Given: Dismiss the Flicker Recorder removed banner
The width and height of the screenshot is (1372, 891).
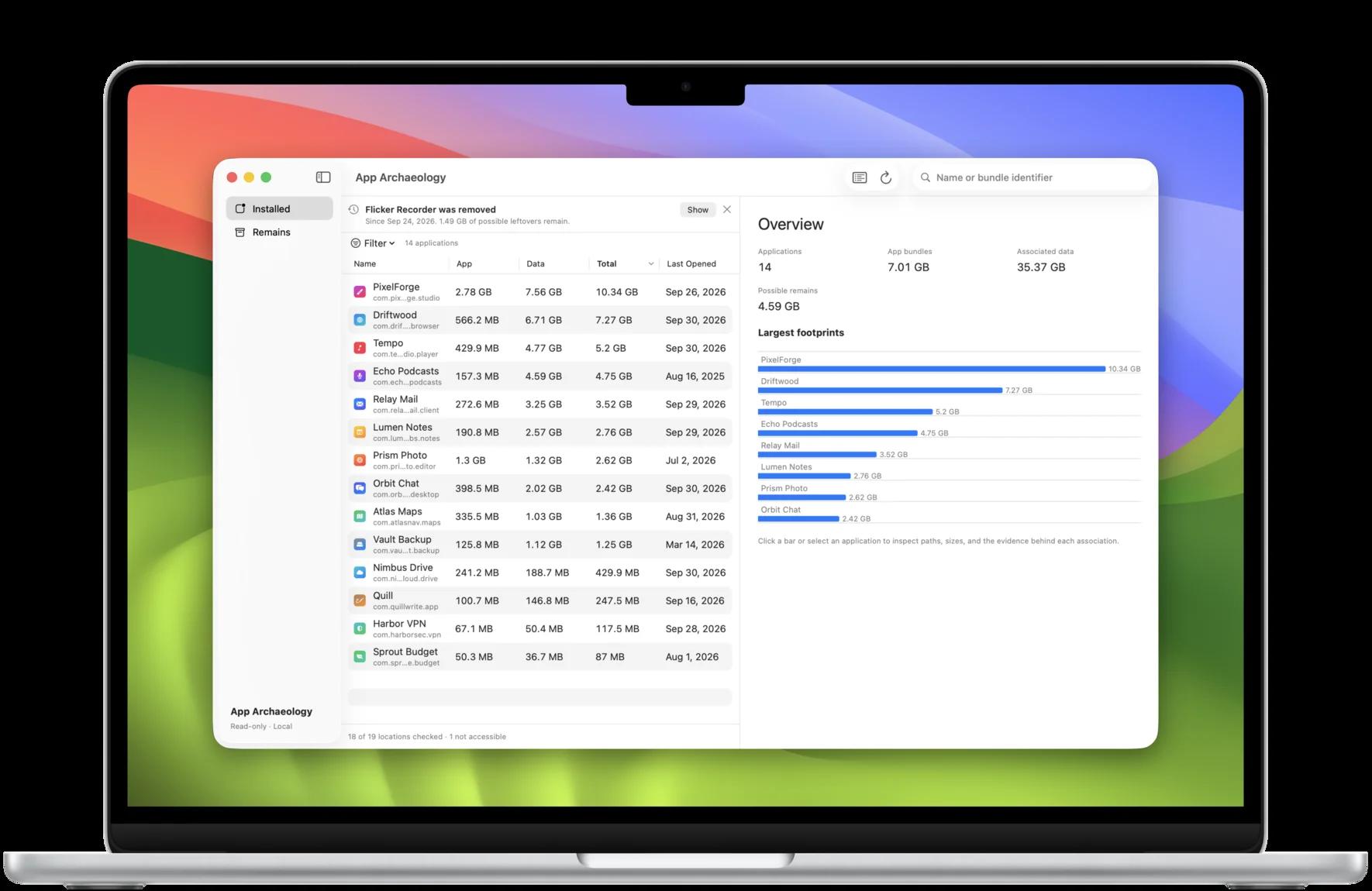Looking at the screenshot, I should point(727,209).
